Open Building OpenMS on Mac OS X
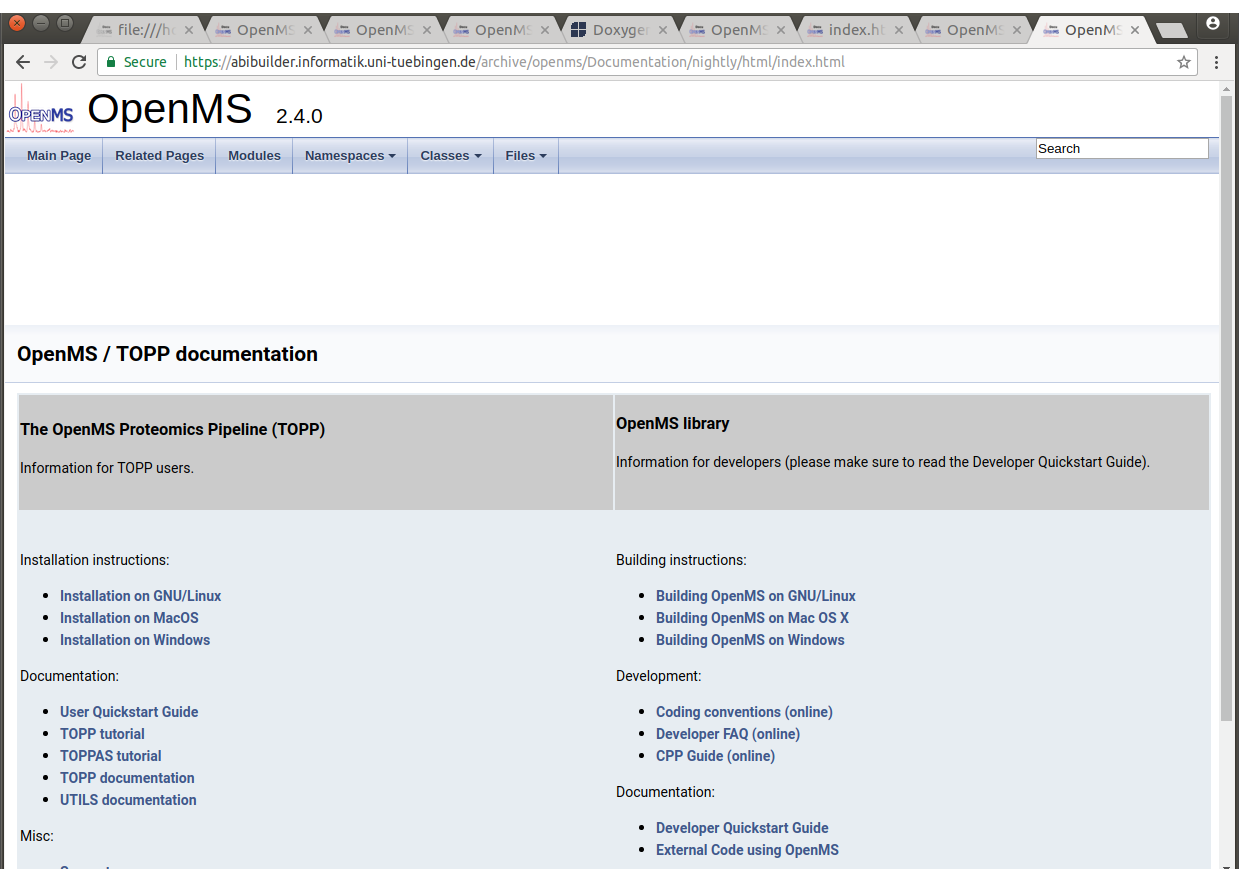Viewport: 1239px width, 882px height. [x=752, y=618]
